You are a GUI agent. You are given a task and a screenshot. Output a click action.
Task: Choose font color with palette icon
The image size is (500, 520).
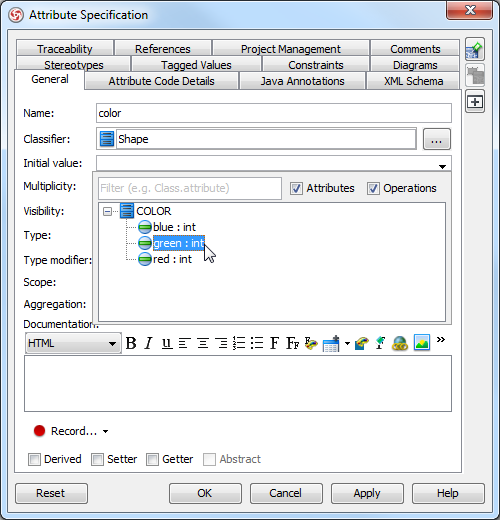point(311,343)
